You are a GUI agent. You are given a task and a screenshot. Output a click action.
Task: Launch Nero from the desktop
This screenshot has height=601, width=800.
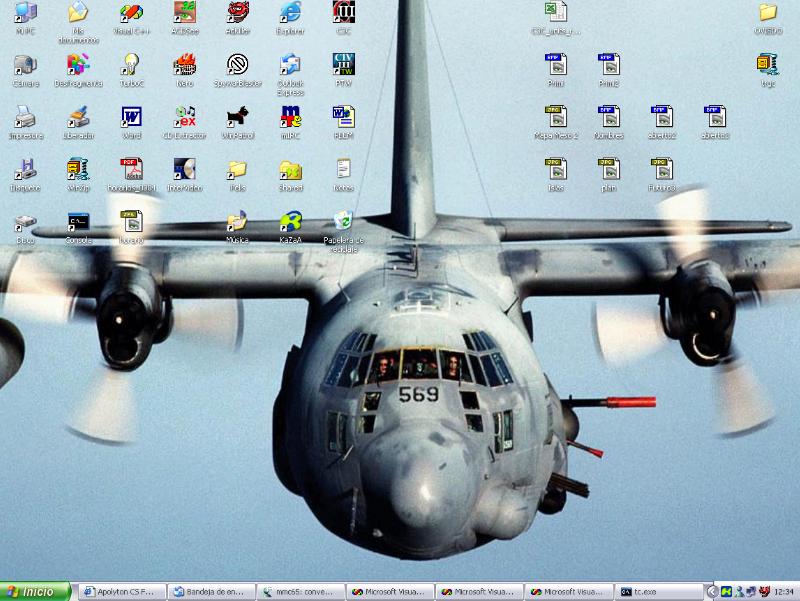184,65
